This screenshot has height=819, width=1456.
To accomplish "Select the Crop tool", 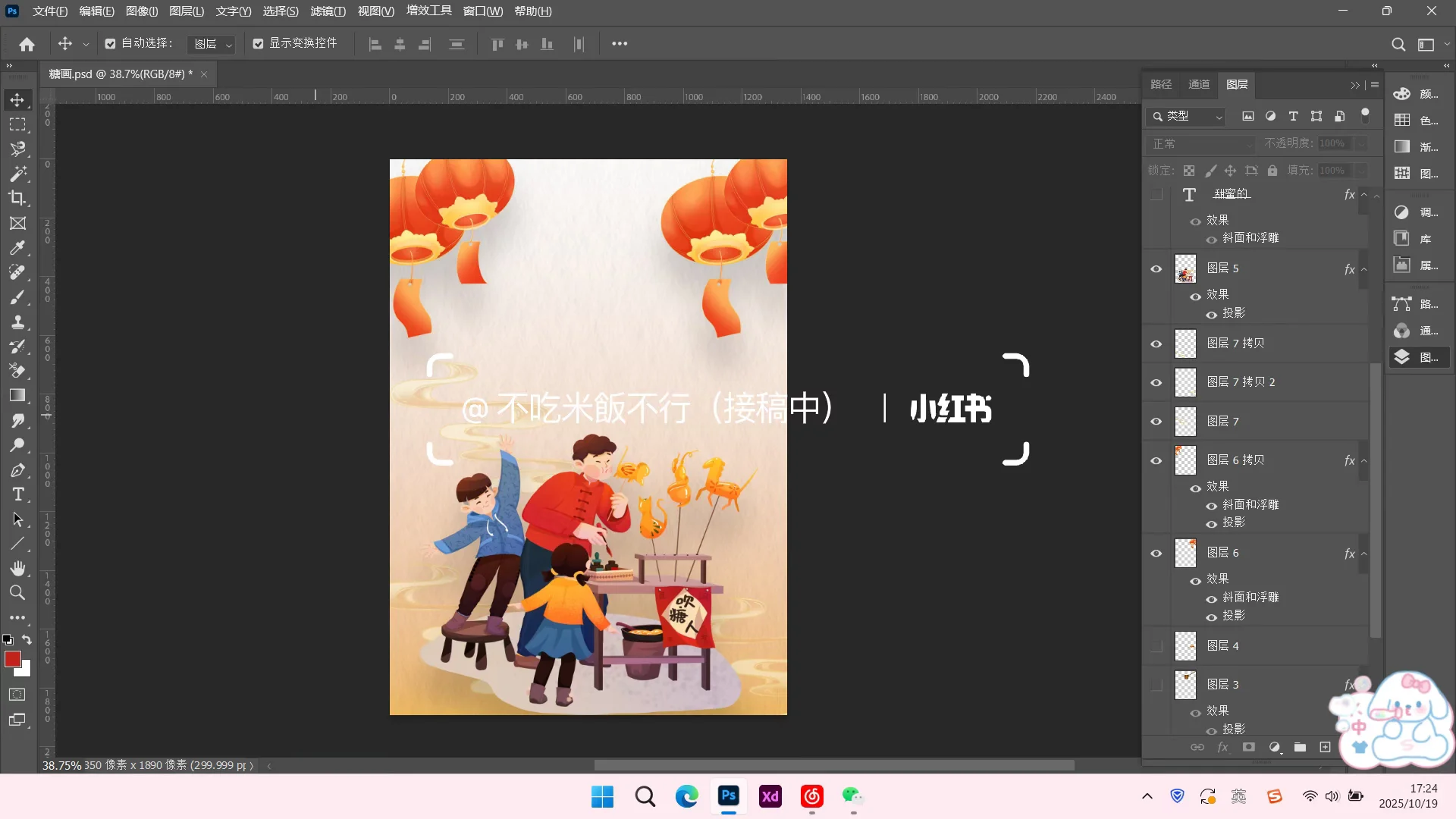I will pos(18,198).
